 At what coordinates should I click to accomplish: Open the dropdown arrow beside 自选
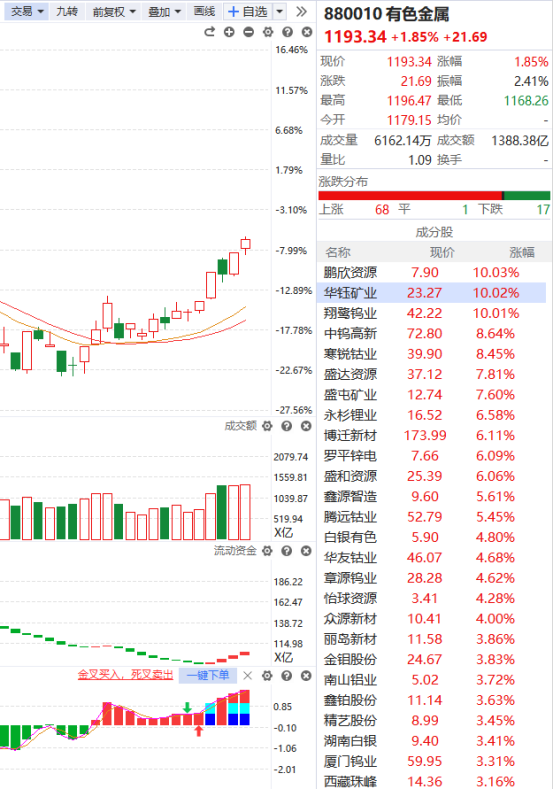tap(280, 11)
